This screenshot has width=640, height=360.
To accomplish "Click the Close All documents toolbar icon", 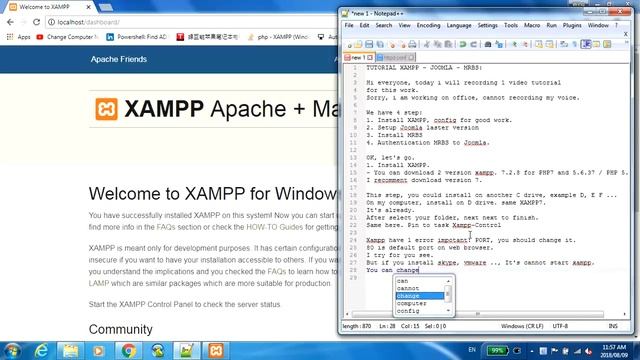I will (x=402, y=44).
